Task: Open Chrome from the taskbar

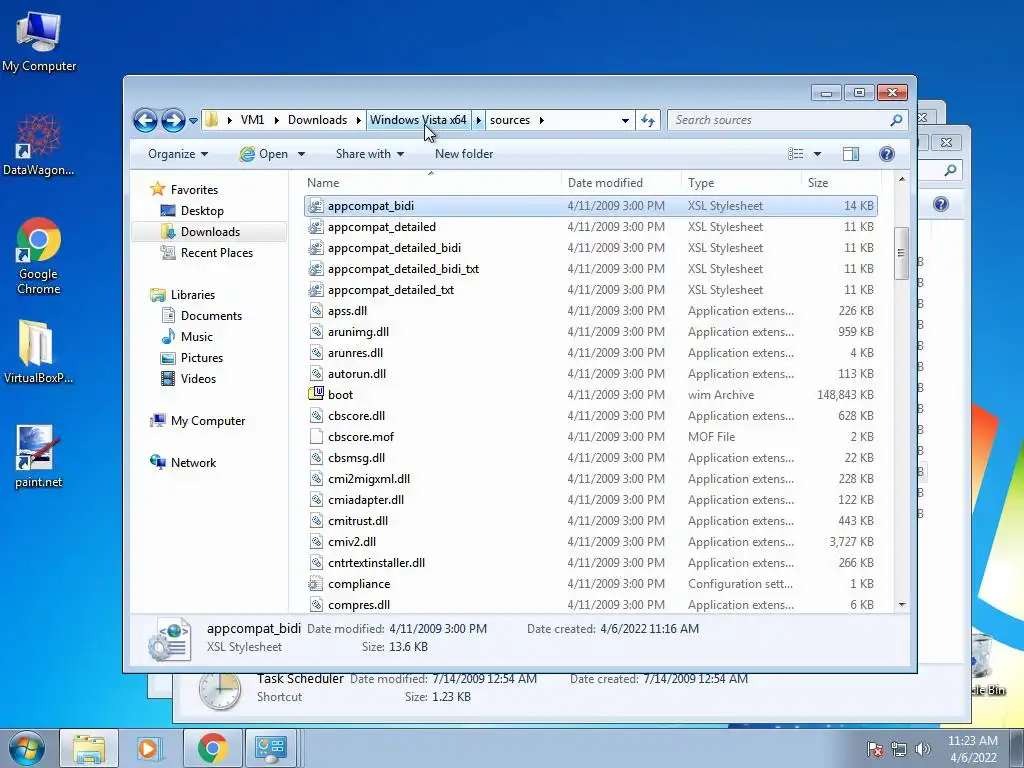Action: tap(212, 748)
